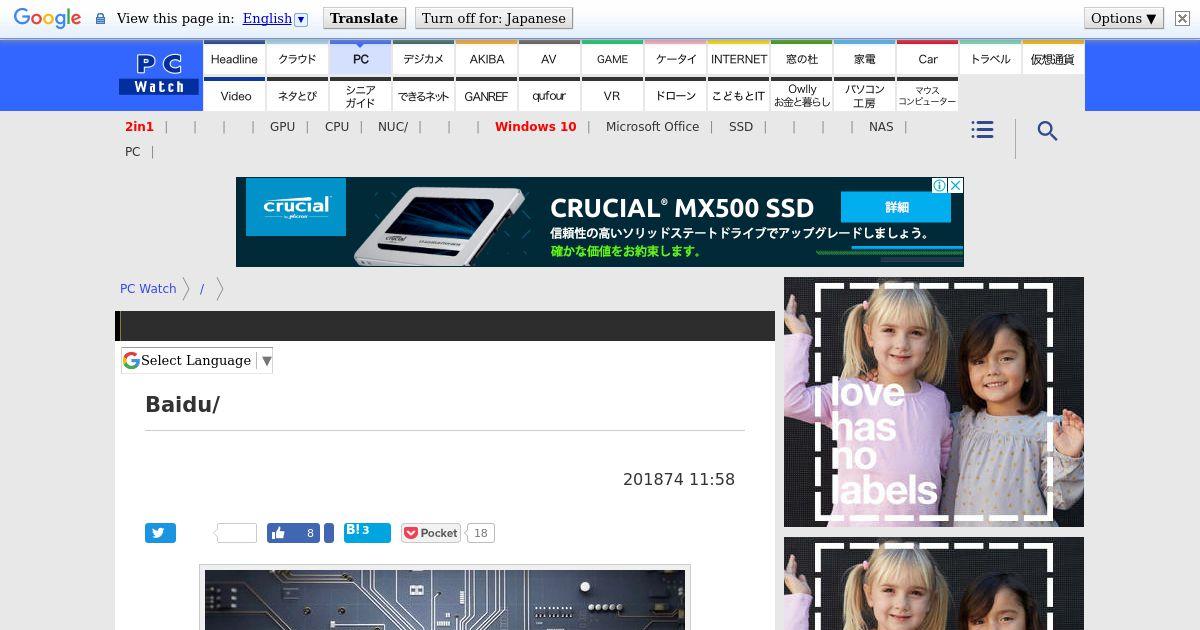Close the Crucial banner ad
This screenshot has width=1200, height=630.
[955, 185]
